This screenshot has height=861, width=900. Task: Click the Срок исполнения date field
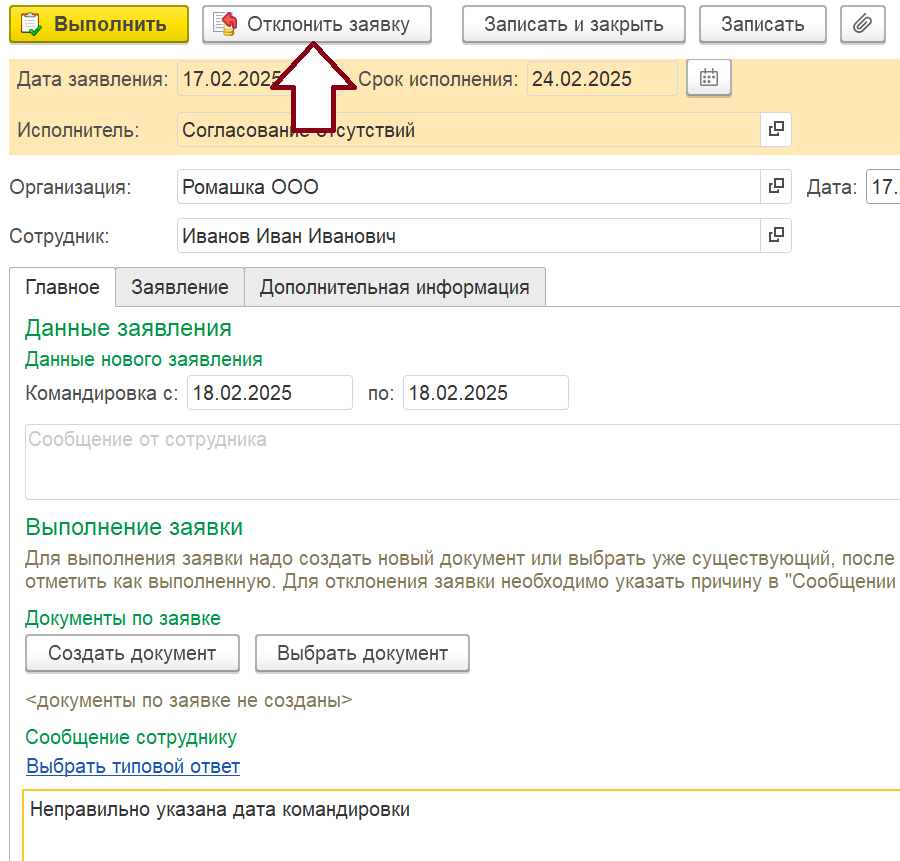(x=602, y=78)
